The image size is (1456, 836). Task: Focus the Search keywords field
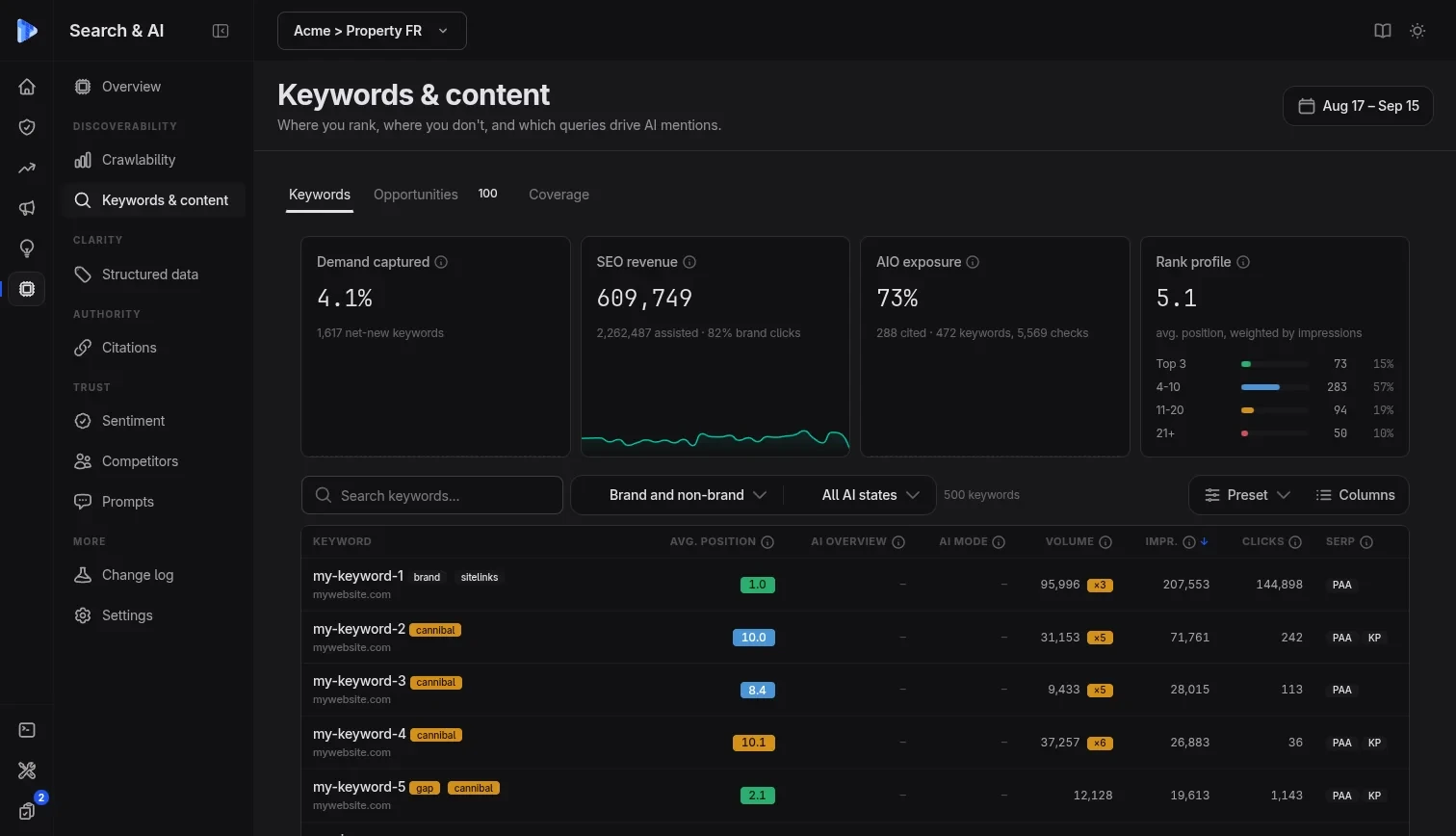(432, 495)
